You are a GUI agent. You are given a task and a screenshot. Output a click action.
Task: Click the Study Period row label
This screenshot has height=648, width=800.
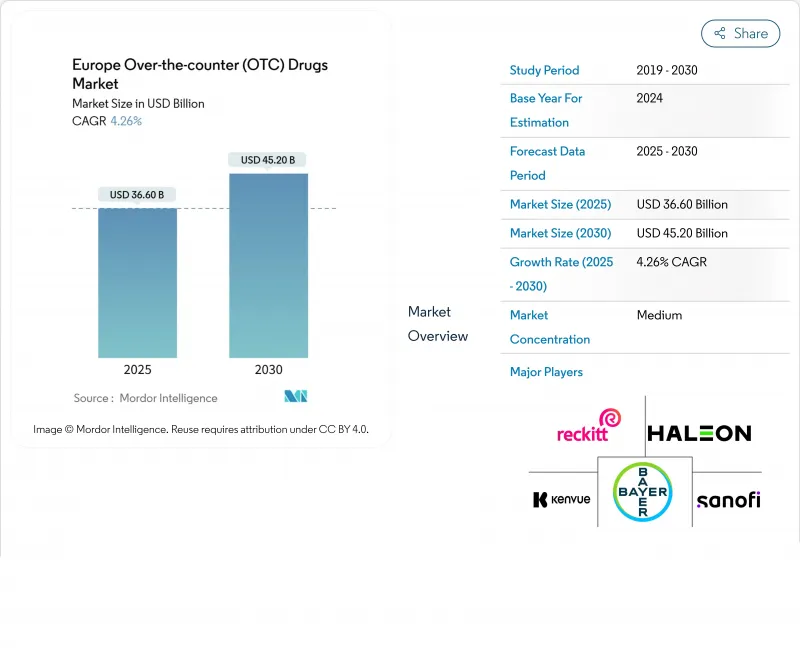(544, 70)
